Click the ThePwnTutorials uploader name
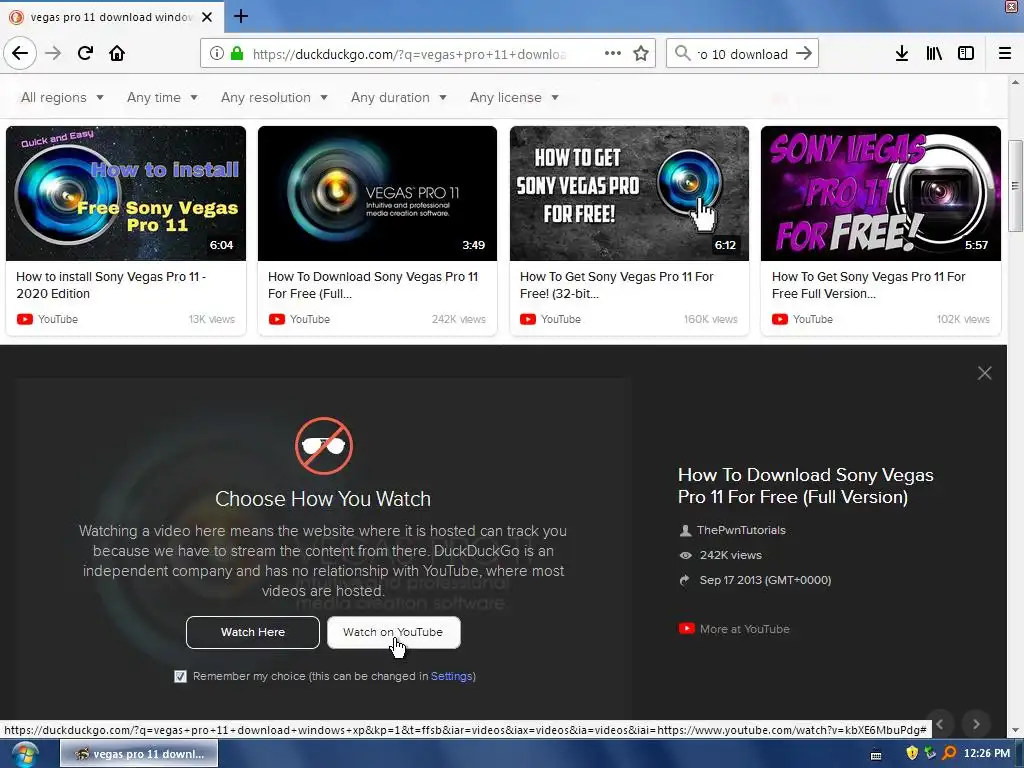This screenshot has width=1024, height=768. click(x=741, y=530)
